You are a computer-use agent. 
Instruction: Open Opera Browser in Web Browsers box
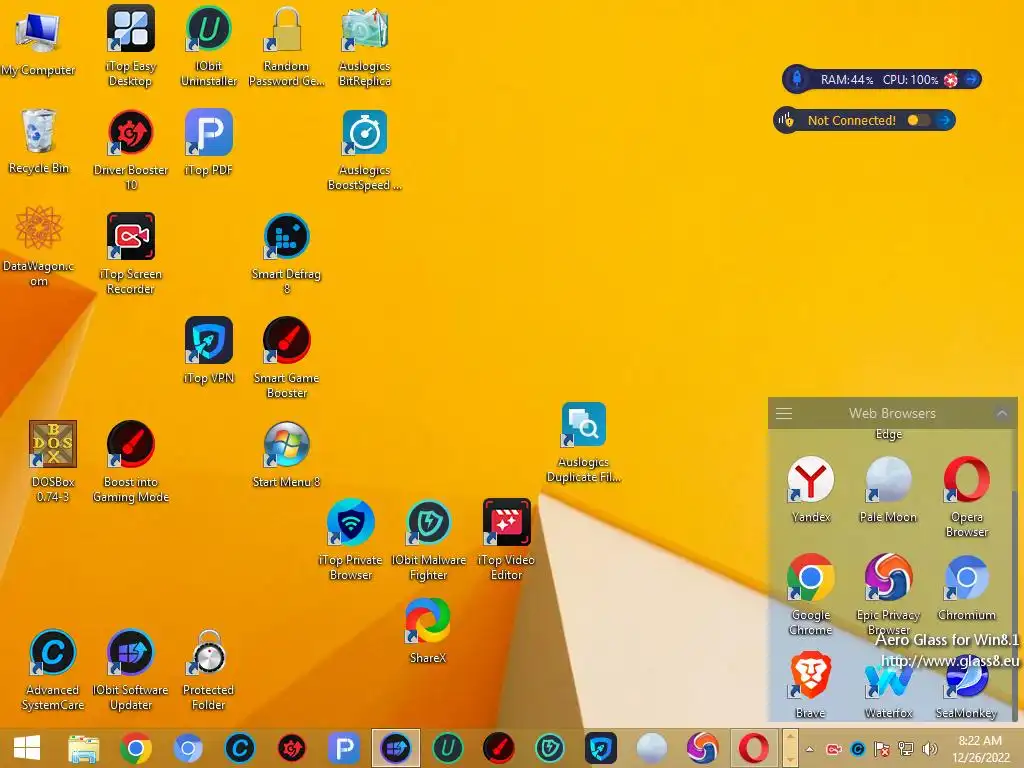tap(967, 496)
